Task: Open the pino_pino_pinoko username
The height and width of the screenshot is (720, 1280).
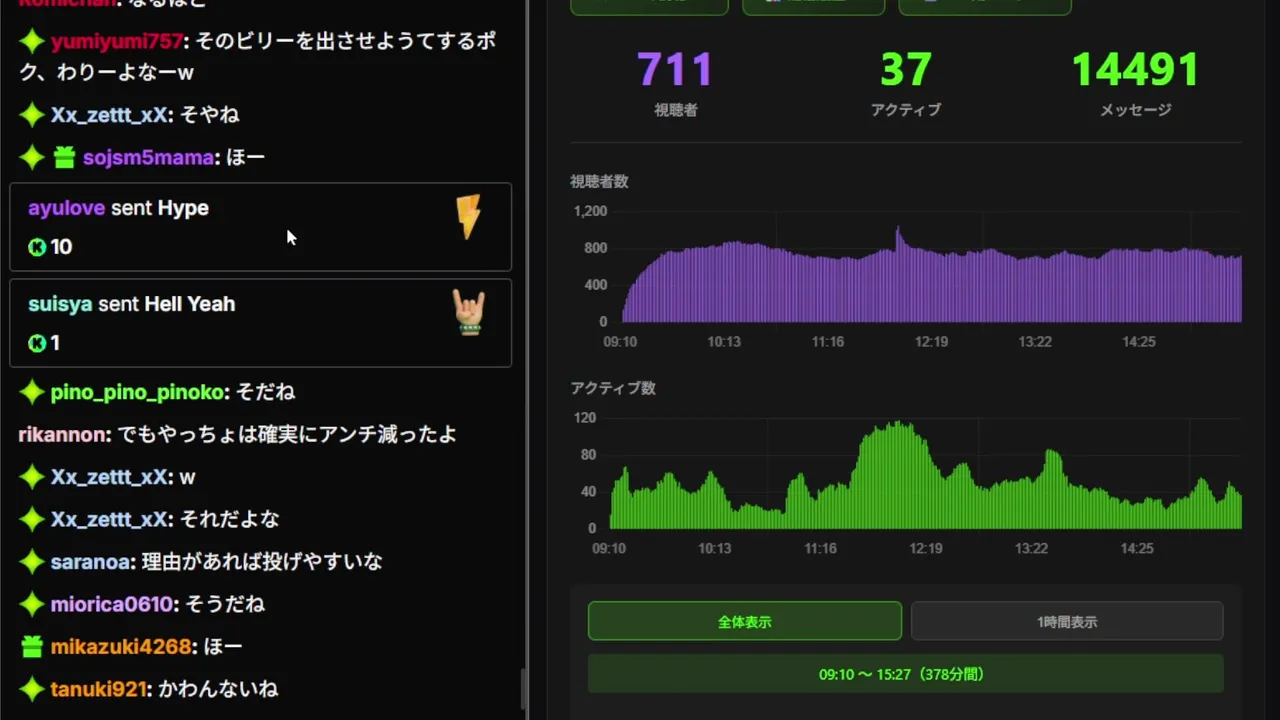Action: point(138,392)
